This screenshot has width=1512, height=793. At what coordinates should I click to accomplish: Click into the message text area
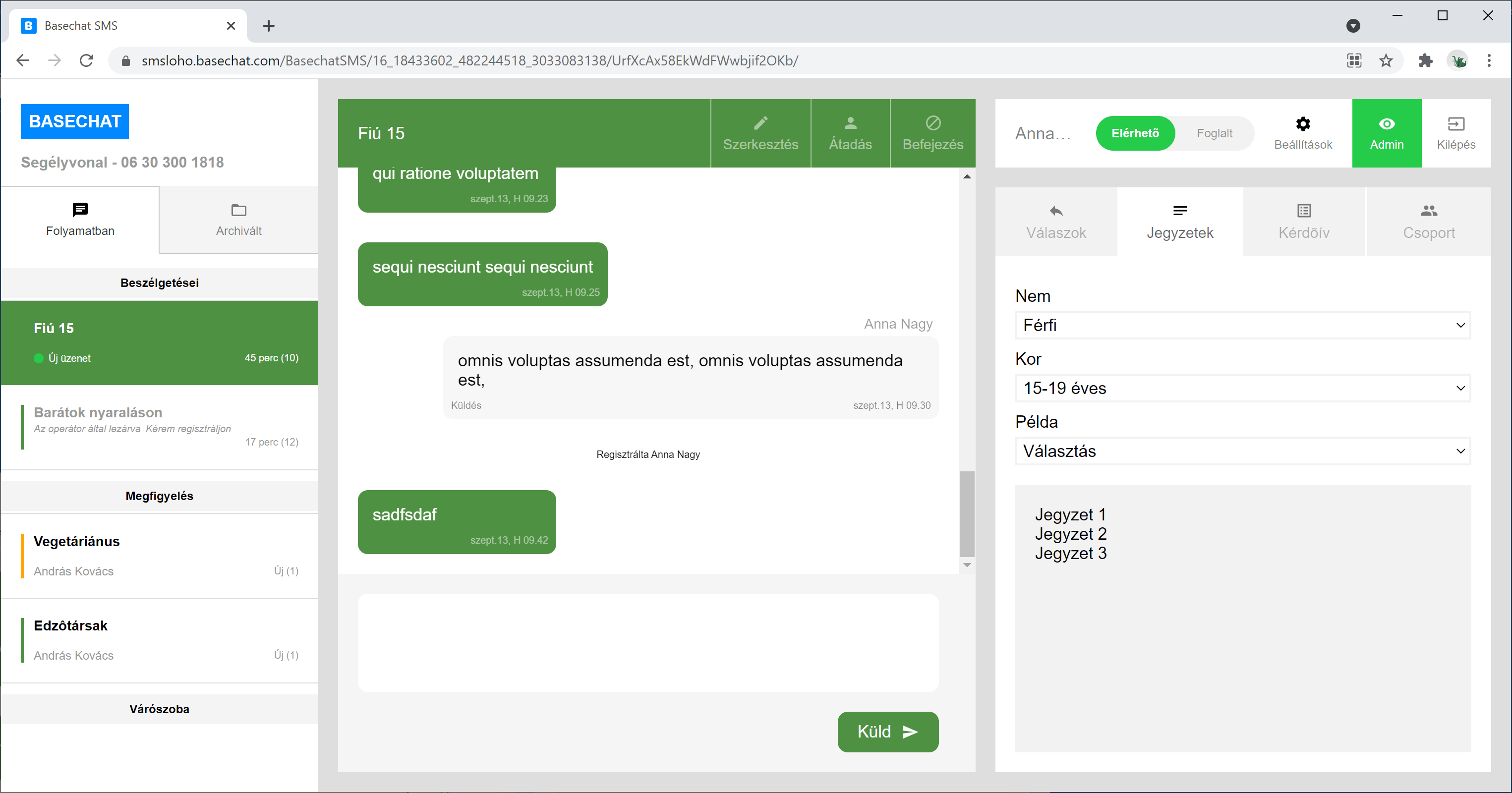pyautogui.click(x=647, y=642)
